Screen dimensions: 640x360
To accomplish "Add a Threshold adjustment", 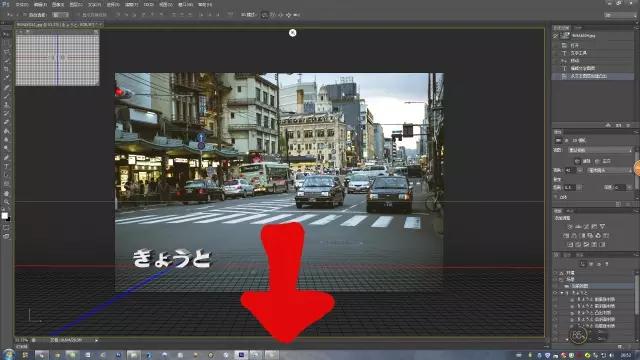I will pos(586,244).
